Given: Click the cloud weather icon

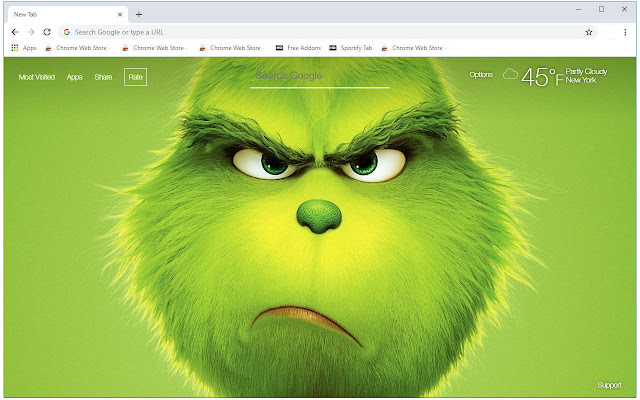Looking at the screenshot, I should click(x=510, y=74).
